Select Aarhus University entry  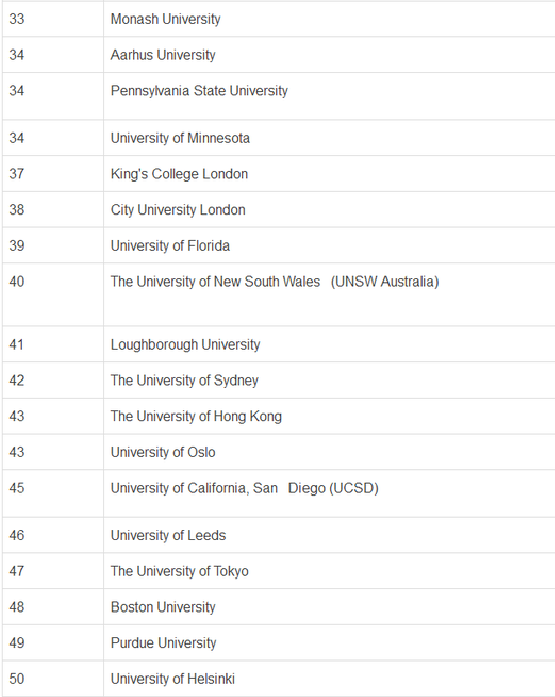pos(163,55)
